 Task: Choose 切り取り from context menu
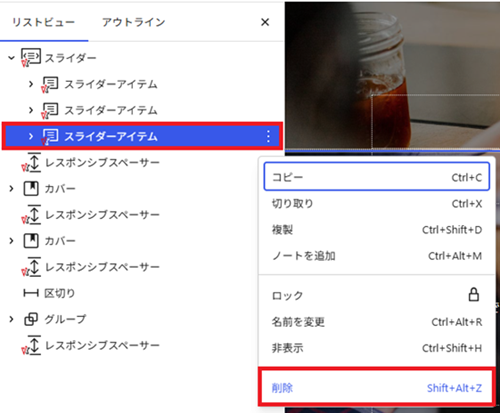click(377, 203)
